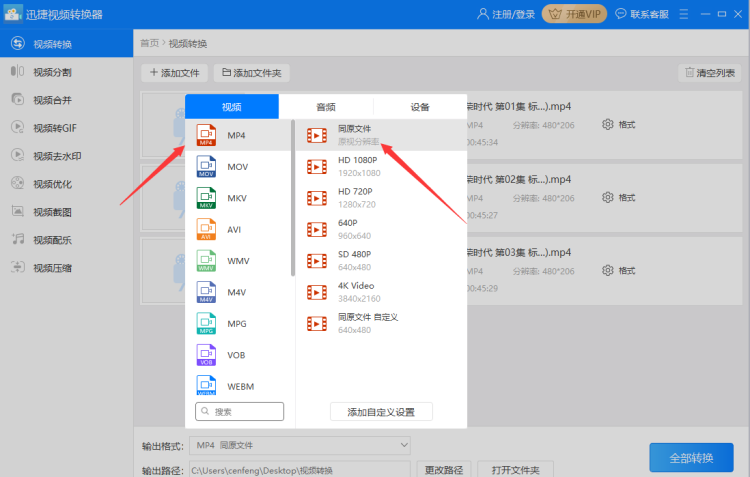The width and height of the screenshot is (750, 477).
Task: Choose 同原文件 resolution preset
Action: pos(381,135)
